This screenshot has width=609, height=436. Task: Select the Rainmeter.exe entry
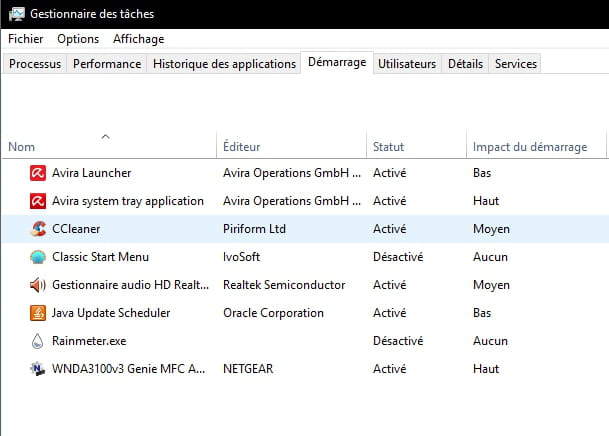coord(89,341)
